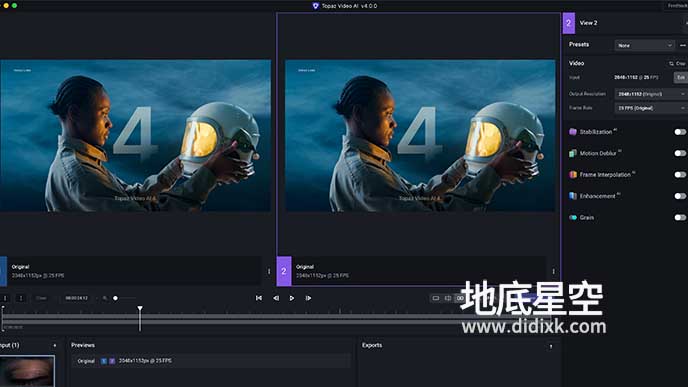Set the trim end point icon
The width and height of the screenshot is (688, 387).
click(21, 298)
